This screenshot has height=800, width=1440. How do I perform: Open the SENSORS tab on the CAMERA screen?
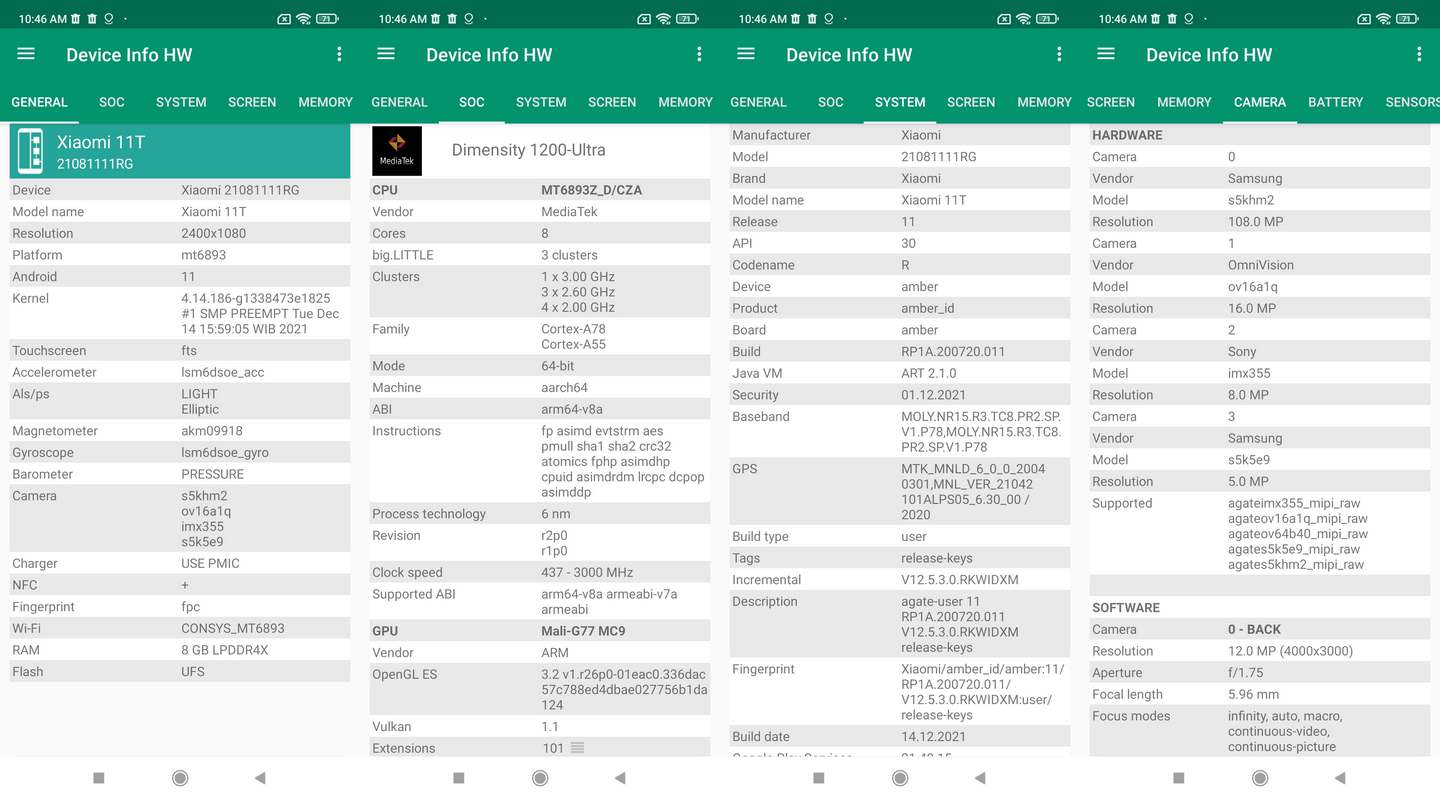(1412, 102)
